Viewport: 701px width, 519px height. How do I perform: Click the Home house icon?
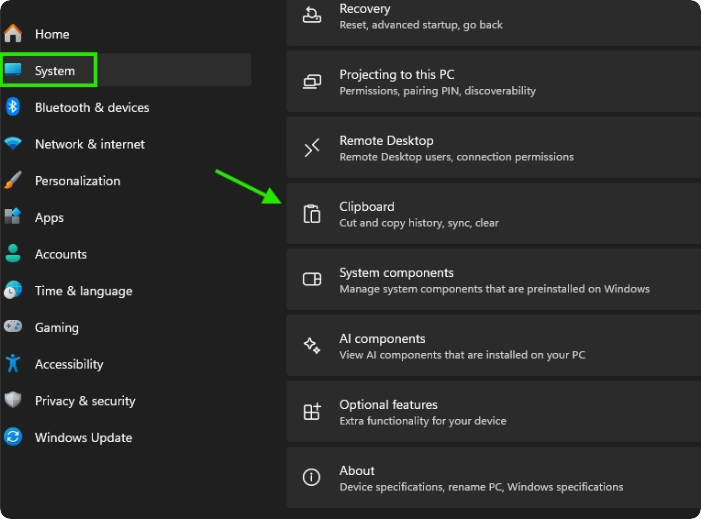coord(13,34)
